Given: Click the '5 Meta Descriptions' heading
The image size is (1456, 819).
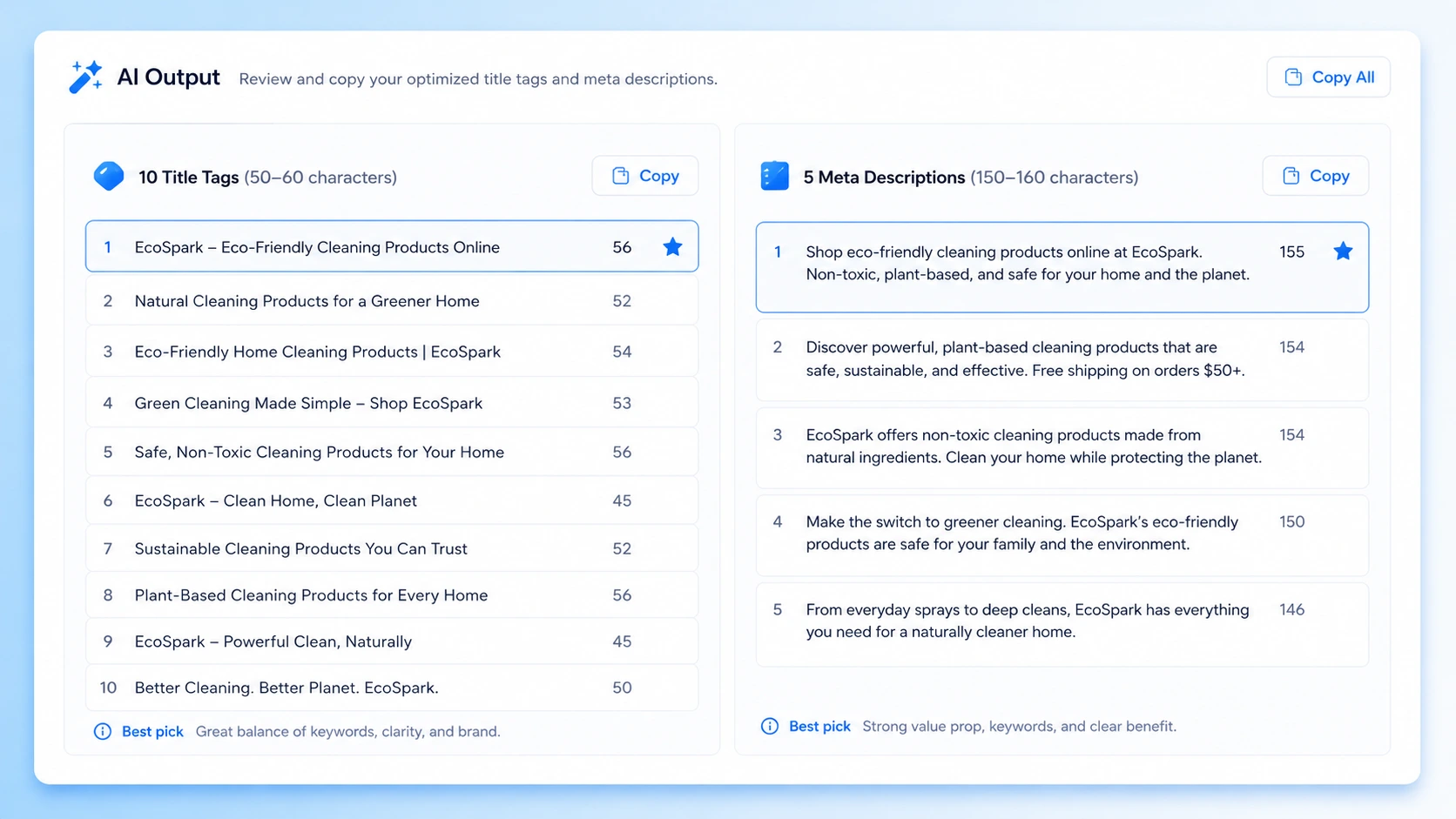Looking at the screenshot, I should 884,177.
